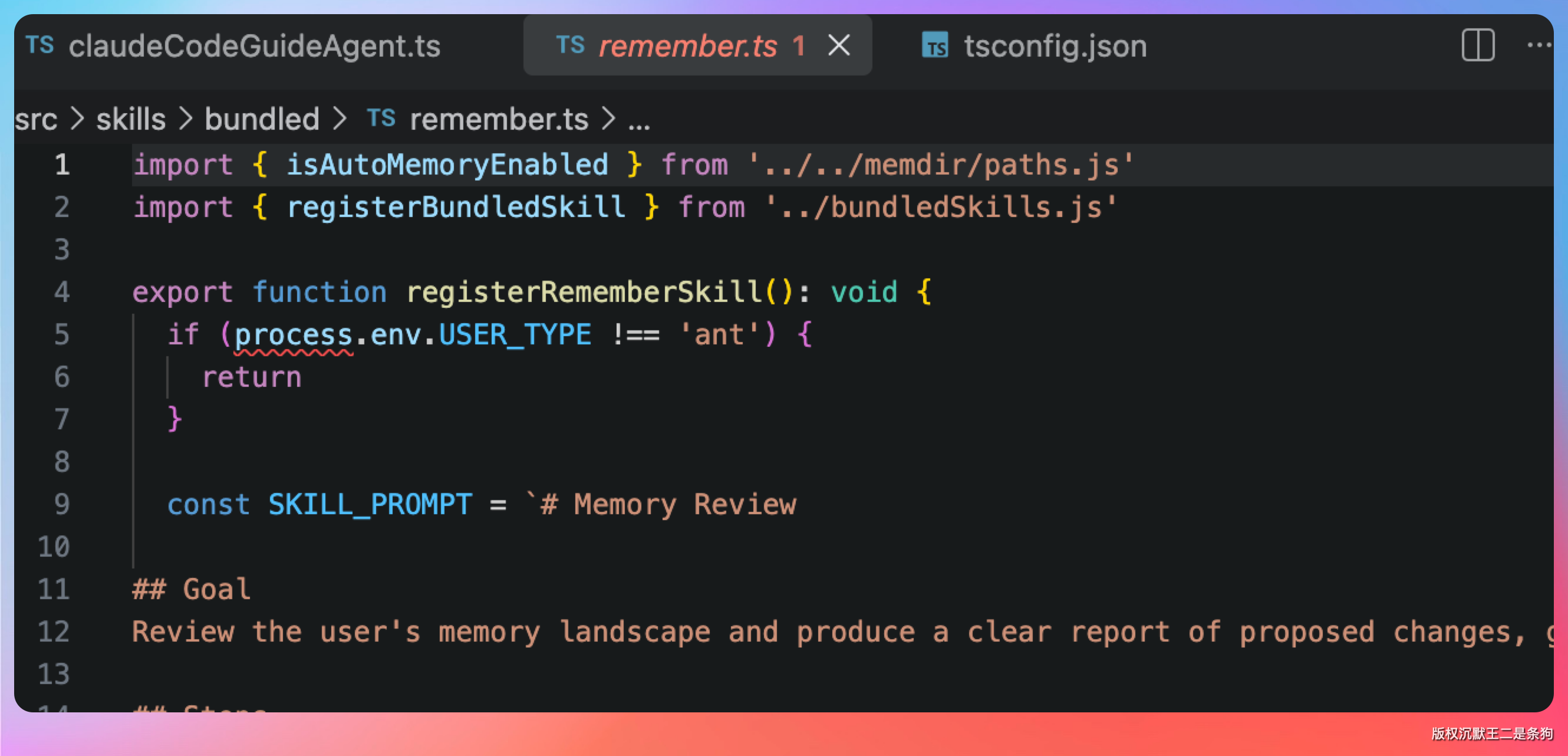
Task: Click the tsconfig.json file icon
Action: tap(934, 45)
